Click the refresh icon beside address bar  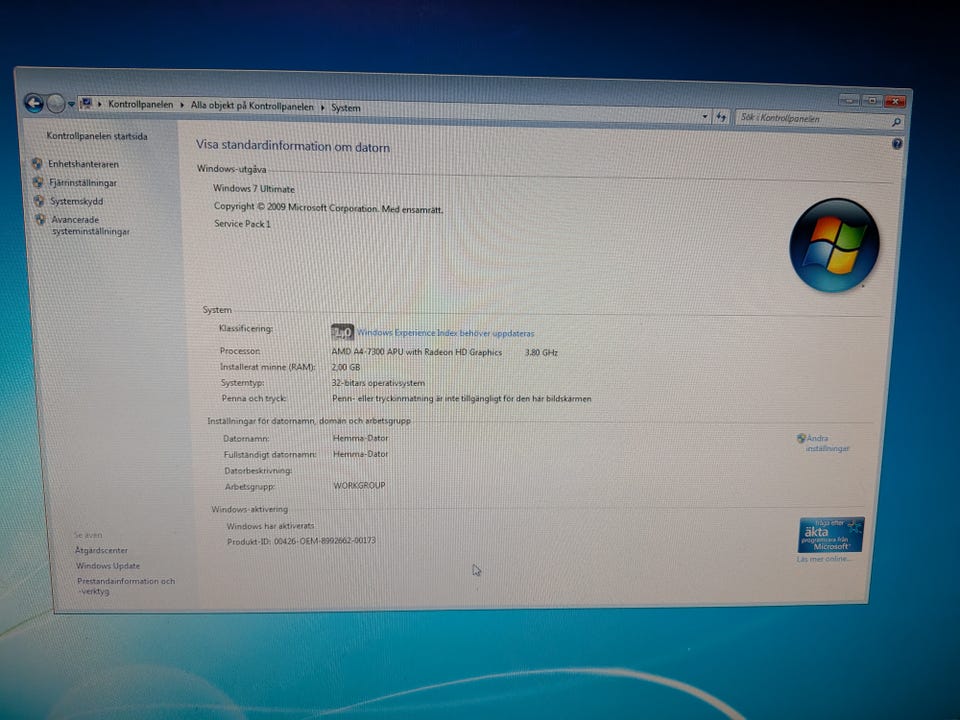click(x=721, y=116)
